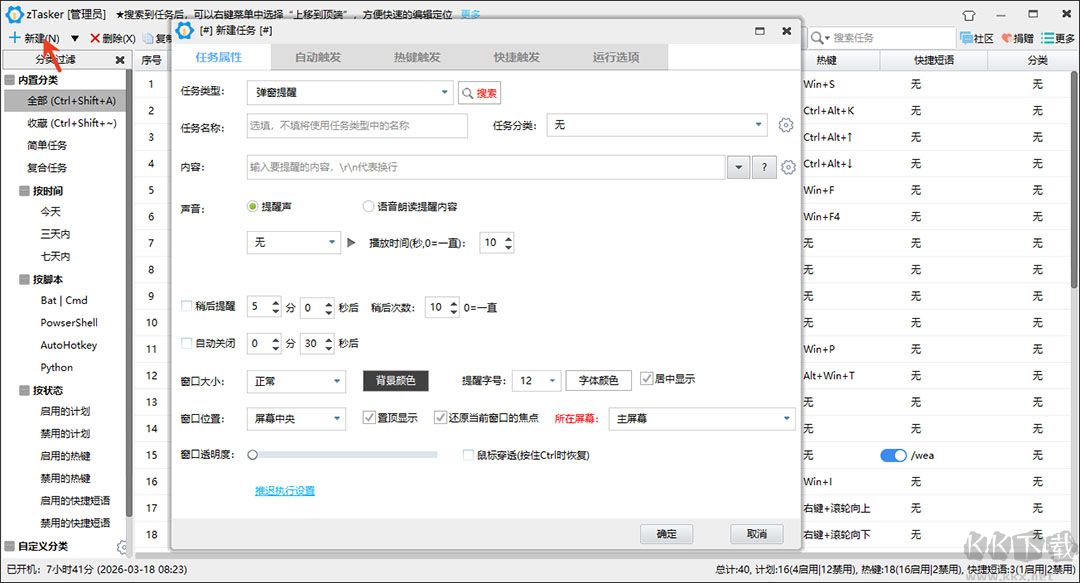Click inside the 任务名称 input field
This screenshot has height=583, width=1080.
350,126
